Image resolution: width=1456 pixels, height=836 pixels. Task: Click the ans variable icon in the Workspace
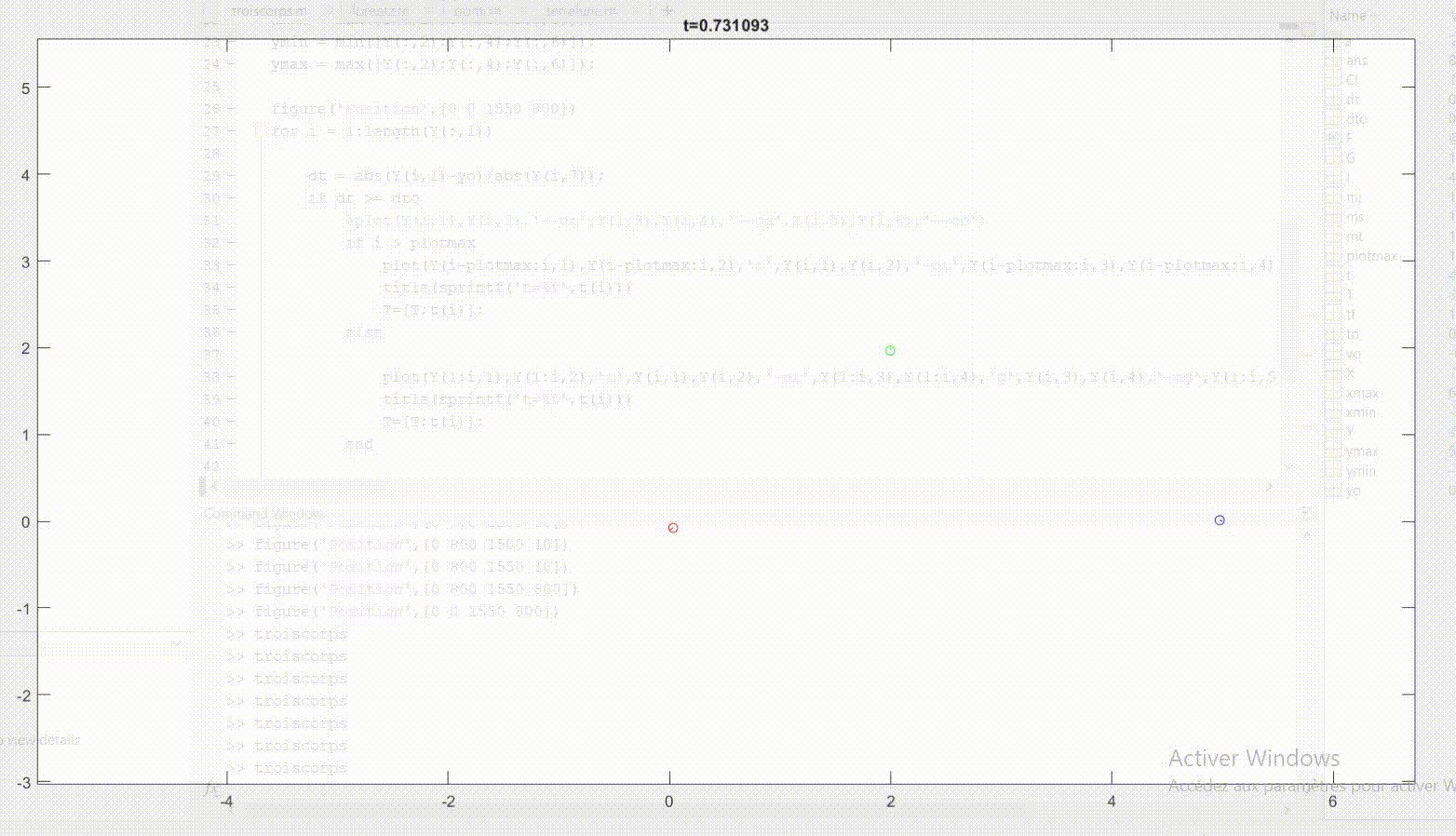pyautogui.click(x=1332, y=59)
